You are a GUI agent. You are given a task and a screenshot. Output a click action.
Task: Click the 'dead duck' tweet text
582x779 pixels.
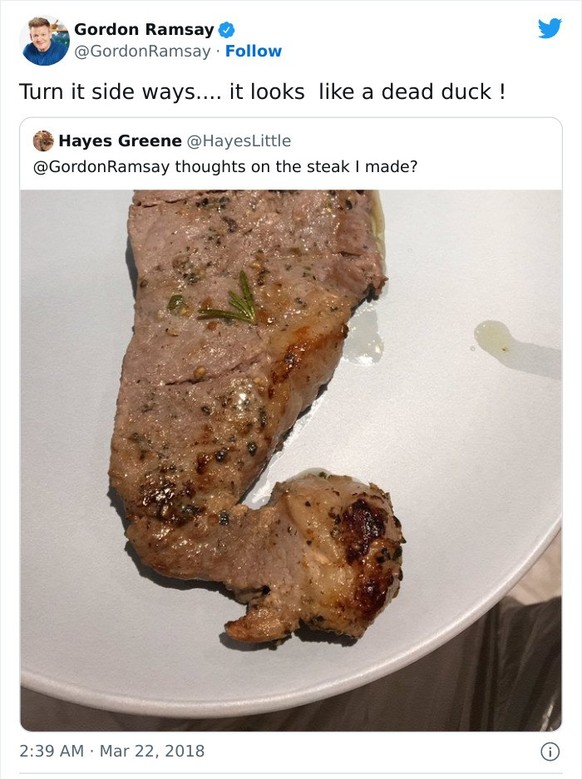[x=262, y=92]
